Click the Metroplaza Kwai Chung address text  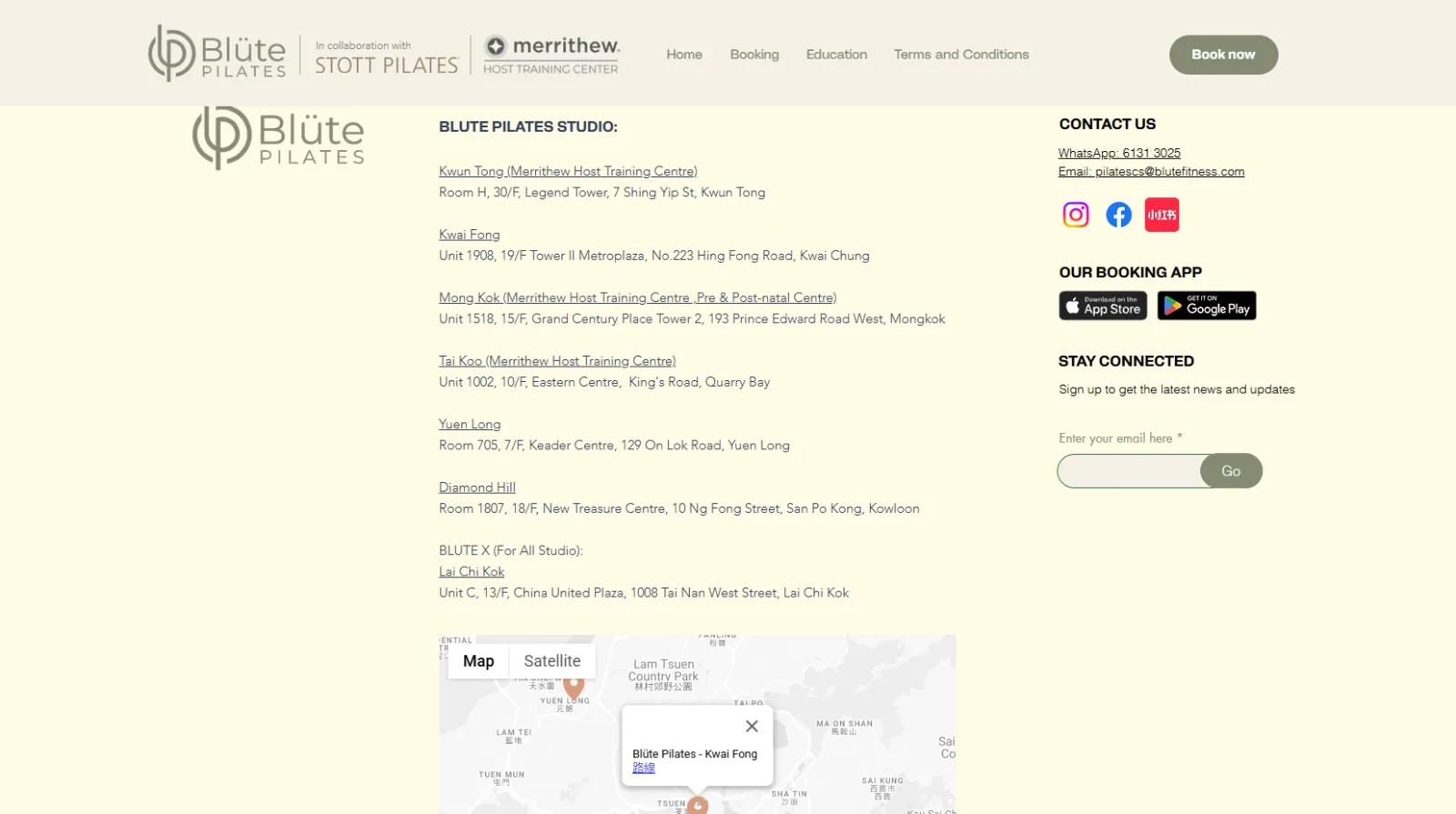654,256
